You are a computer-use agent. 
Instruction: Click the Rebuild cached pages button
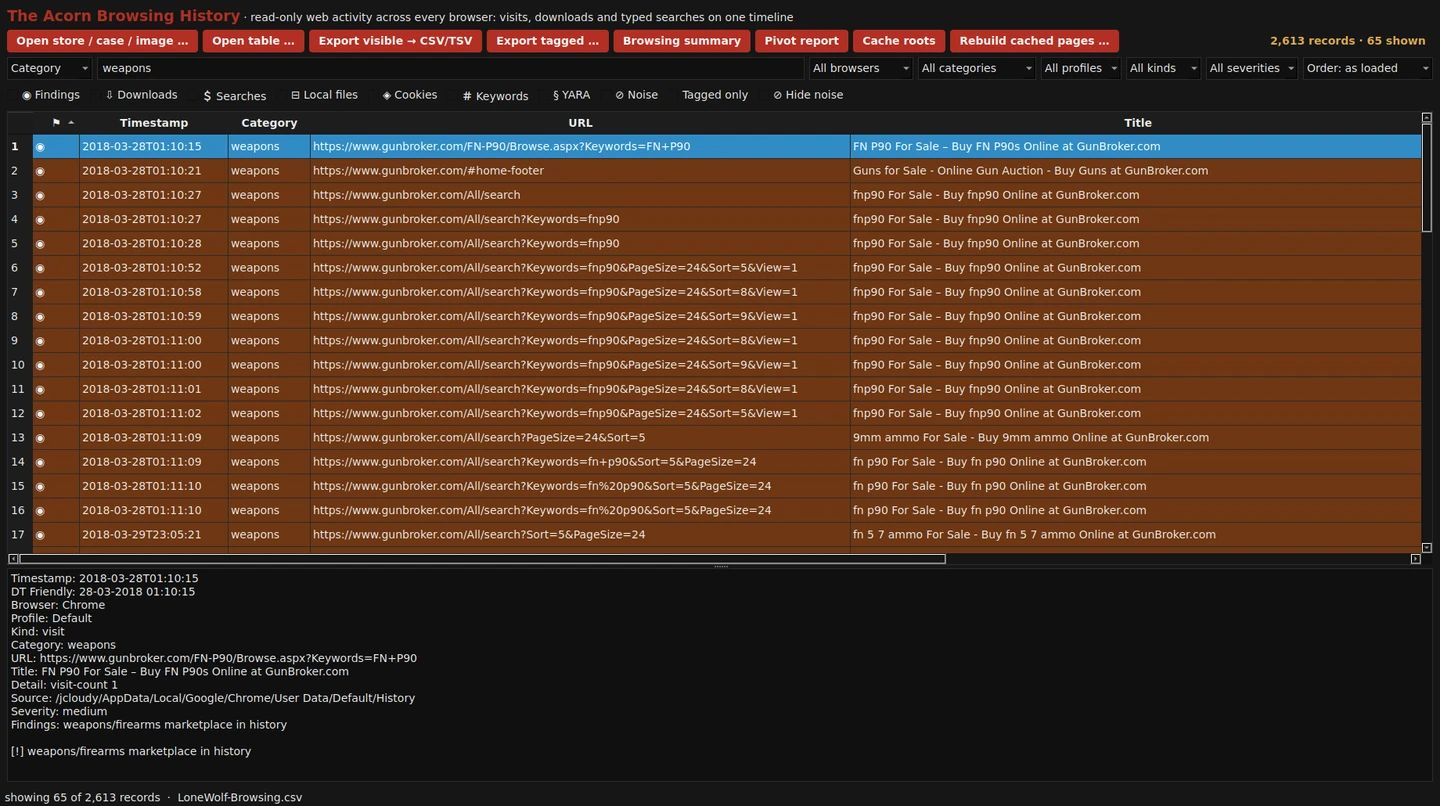click(1034, 41)
